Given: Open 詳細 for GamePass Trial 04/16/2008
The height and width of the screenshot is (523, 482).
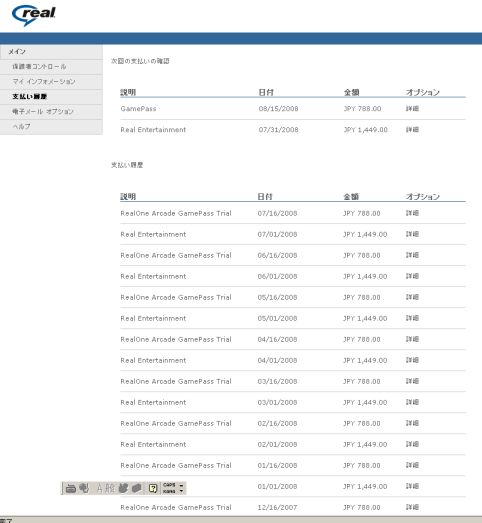Looking at the screenshot, I should (412, 339).
